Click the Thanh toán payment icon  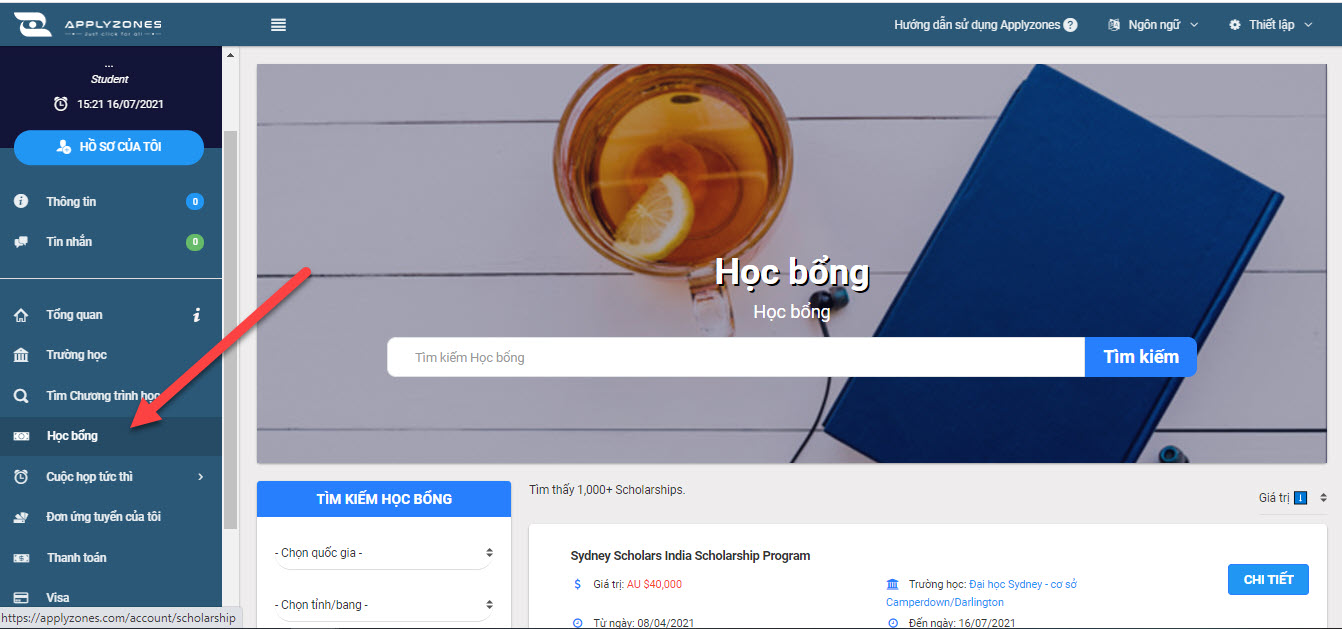pos(21,558)
